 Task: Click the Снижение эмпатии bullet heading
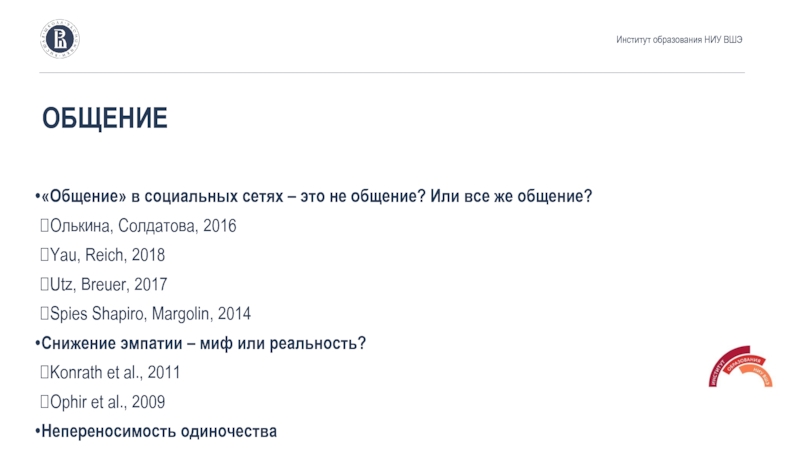click(203, 344)
